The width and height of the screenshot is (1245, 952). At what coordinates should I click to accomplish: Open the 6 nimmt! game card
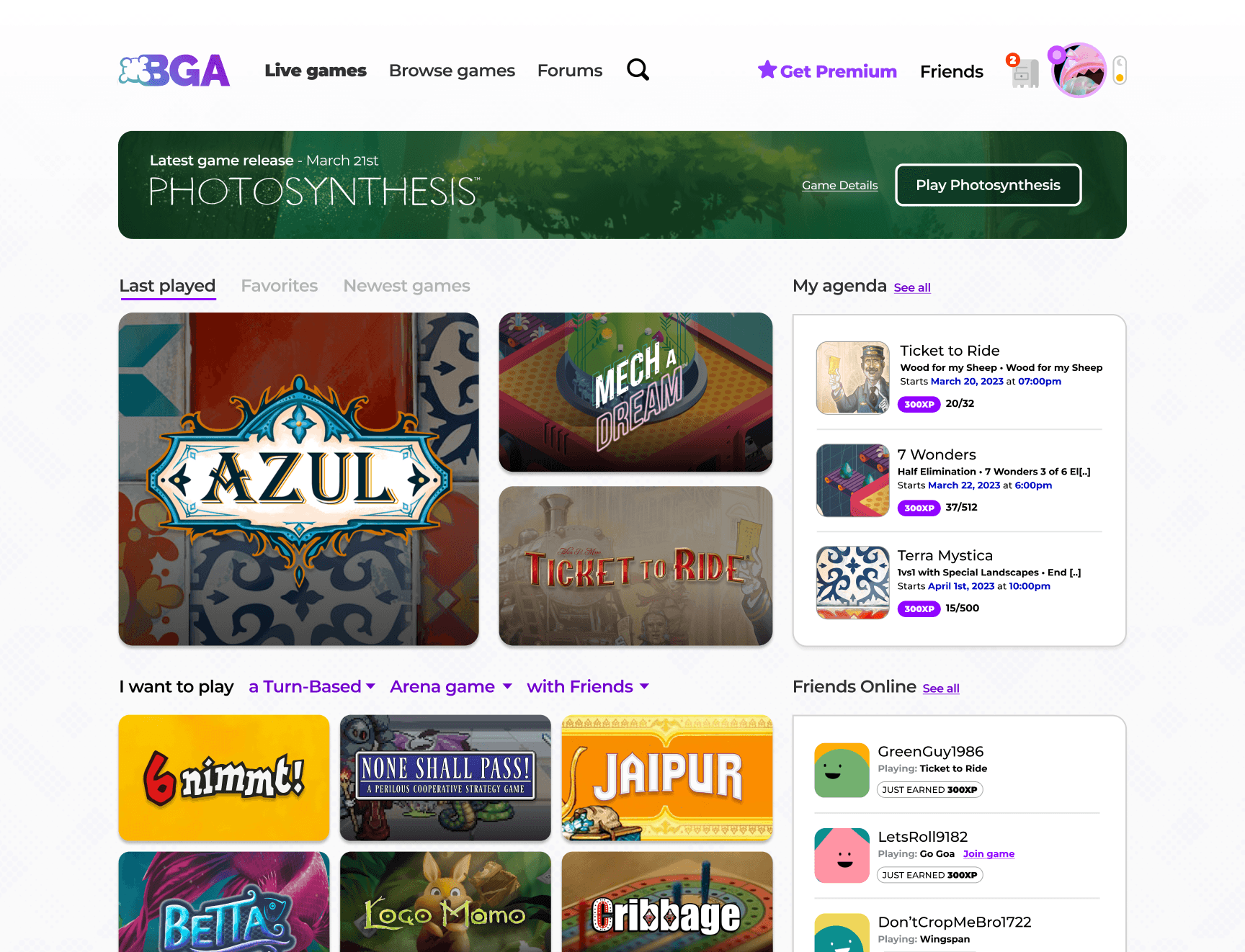(224, 778)
